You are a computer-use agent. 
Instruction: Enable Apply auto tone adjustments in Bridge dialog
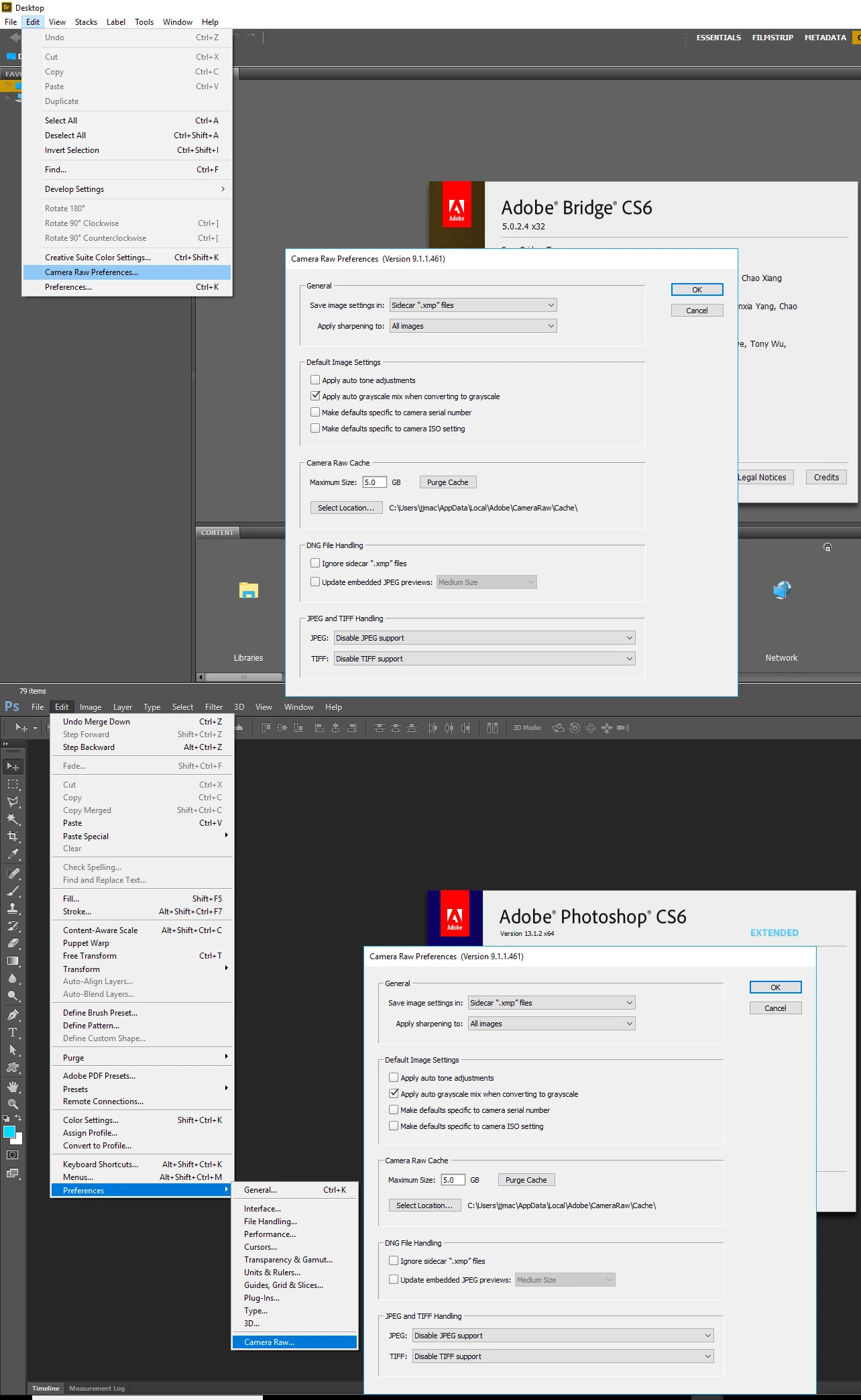pos(315,380)
